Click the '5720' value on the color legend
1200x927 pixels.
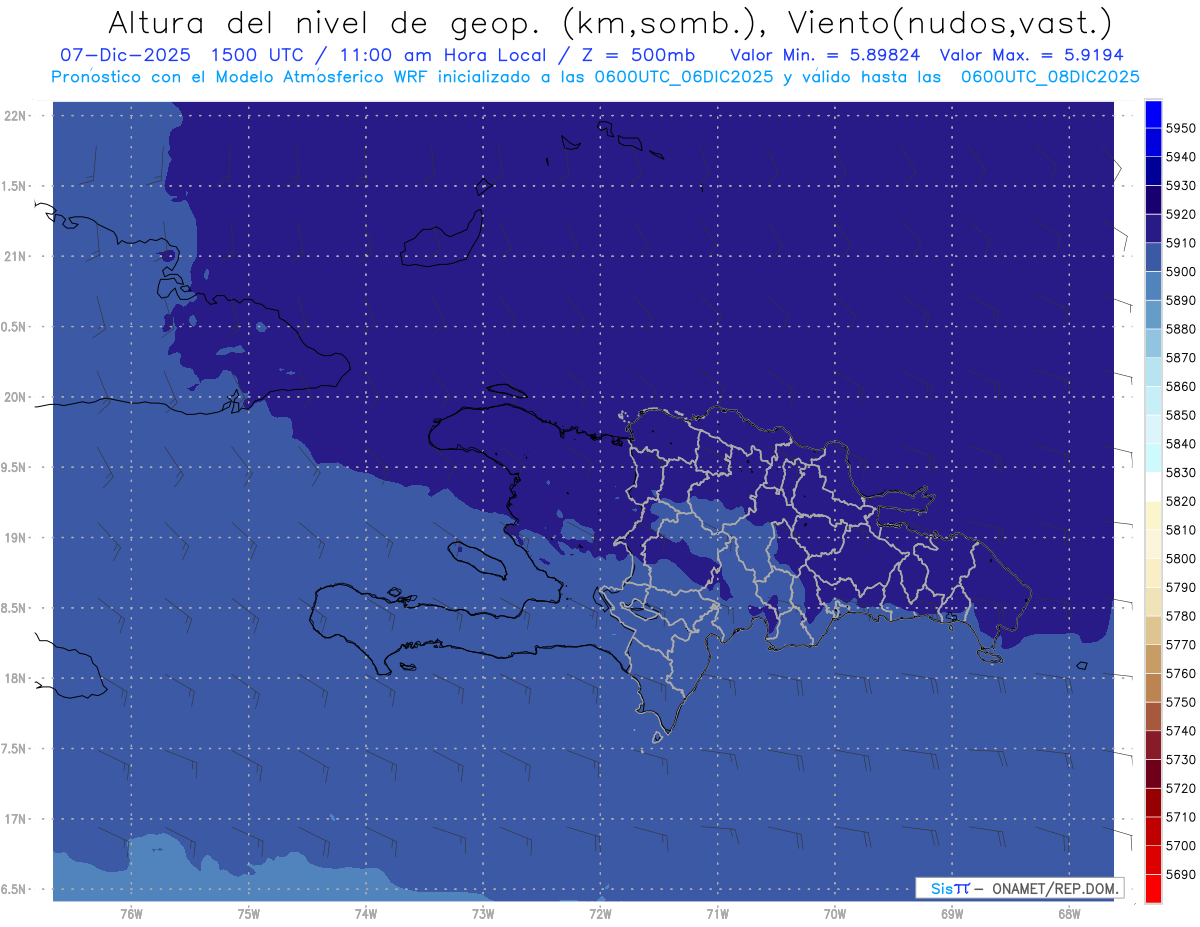1180,788
